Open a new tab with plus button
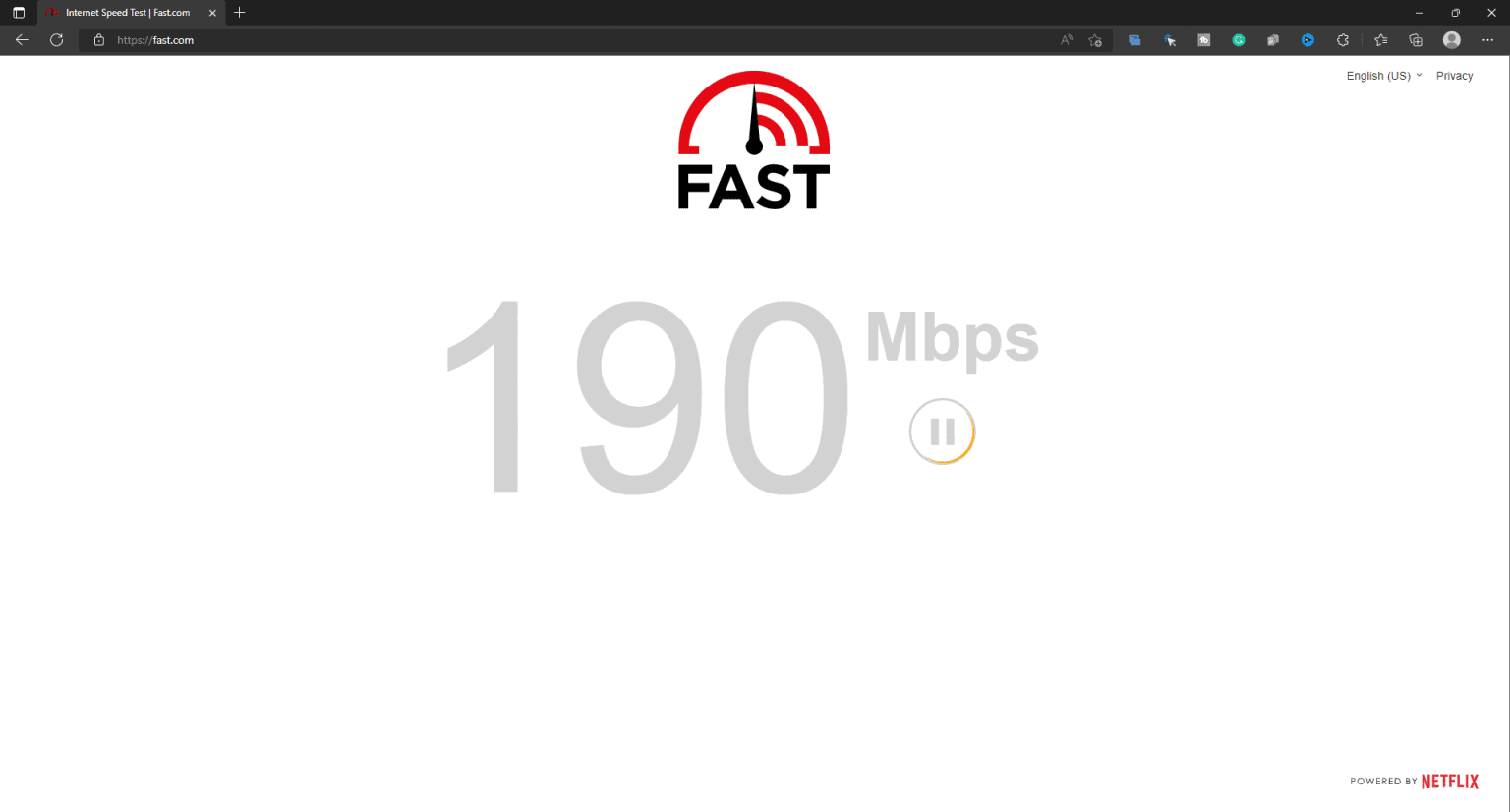The height and width of the screenshot is (812, 1510). (x=239, y=13)
